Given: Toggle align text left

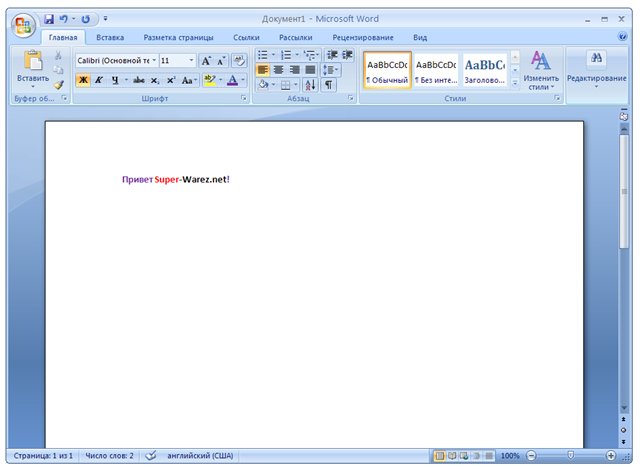Looking at the screenshot, I should (263, 70).
